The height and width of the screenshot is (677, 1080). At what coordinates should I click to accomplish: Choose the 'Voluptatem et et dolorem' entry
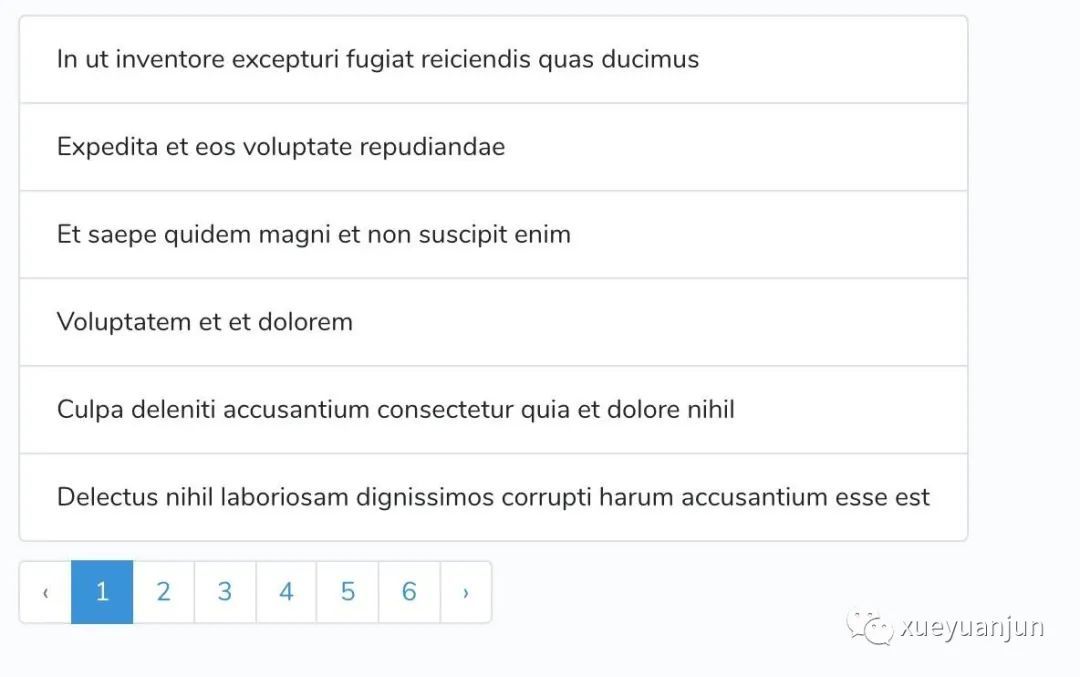click(x=204, y=322)
